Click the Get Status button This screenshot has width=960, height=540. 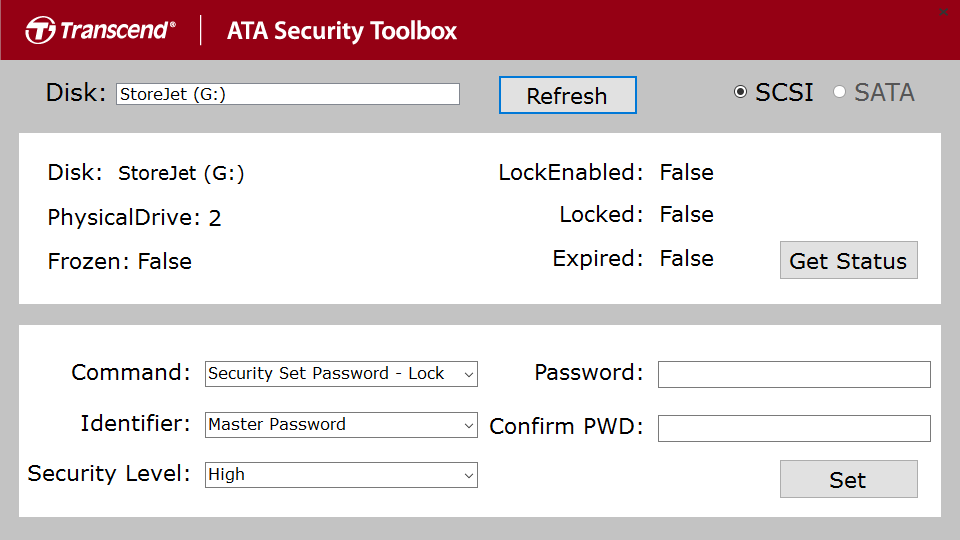coord(849,260)
